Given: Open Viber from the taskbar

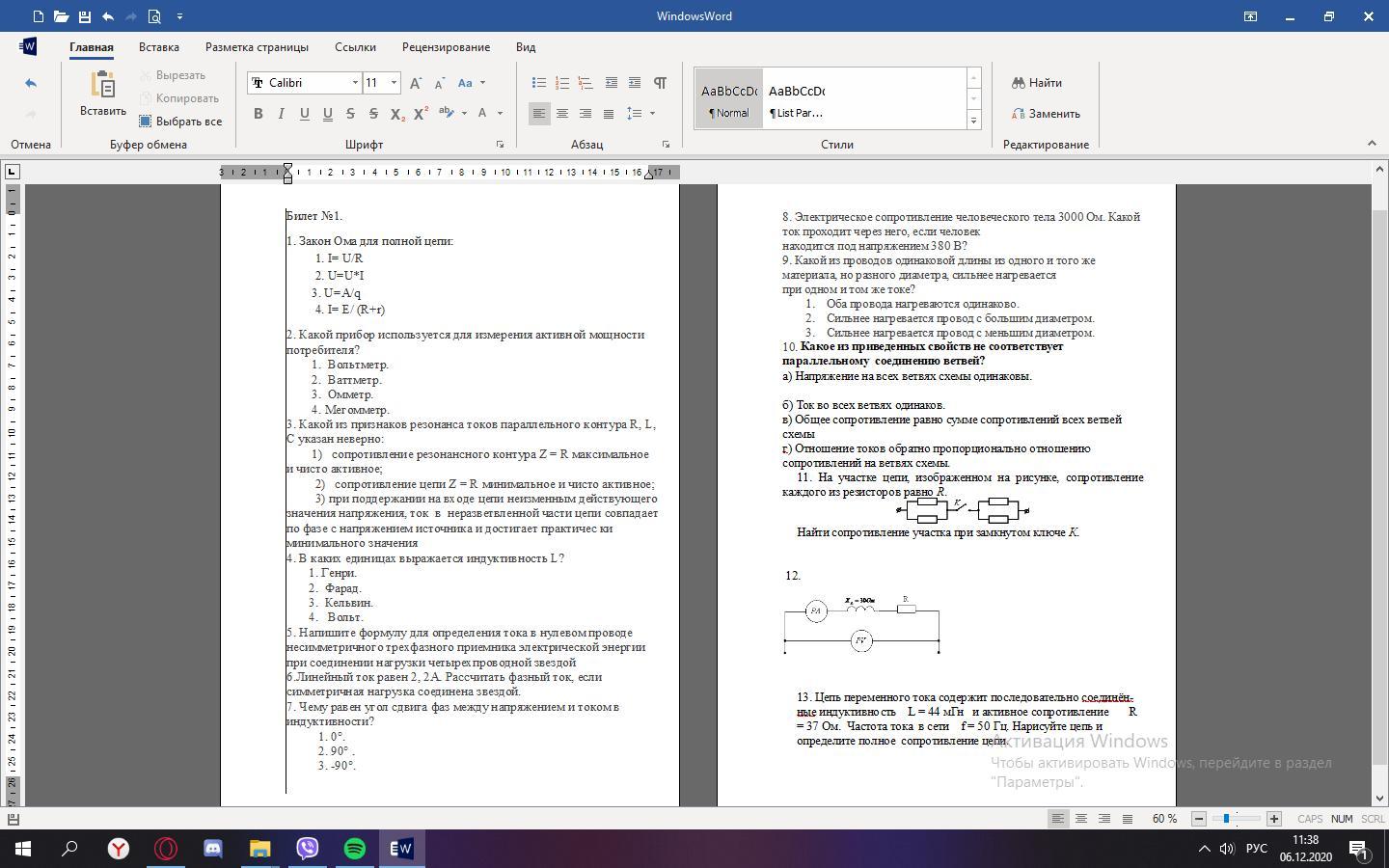Looking at the screenshot, I should point(308,849).
